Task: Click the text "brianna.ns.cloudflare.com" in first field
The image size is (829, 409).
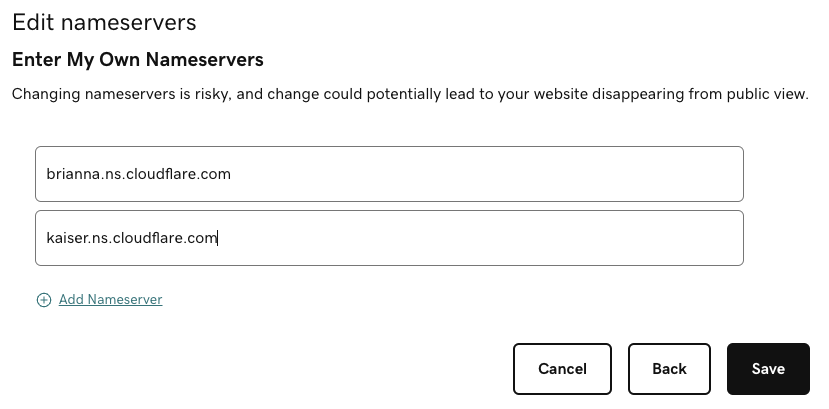Action: pyautogui.click(x=139, y=174)
